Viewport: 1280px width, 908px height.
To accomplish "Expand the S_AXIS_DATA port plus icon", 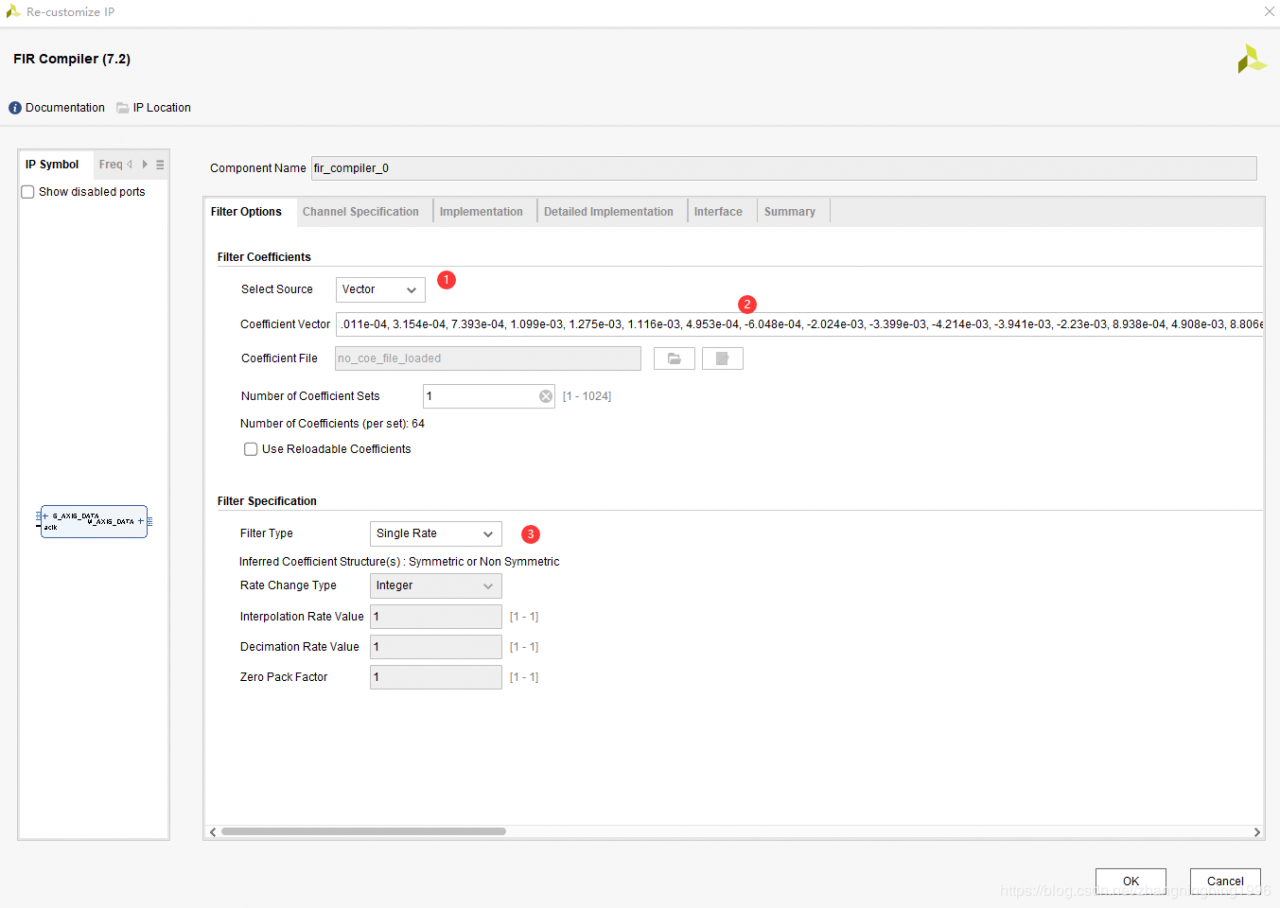I will [x=46, y=515].
